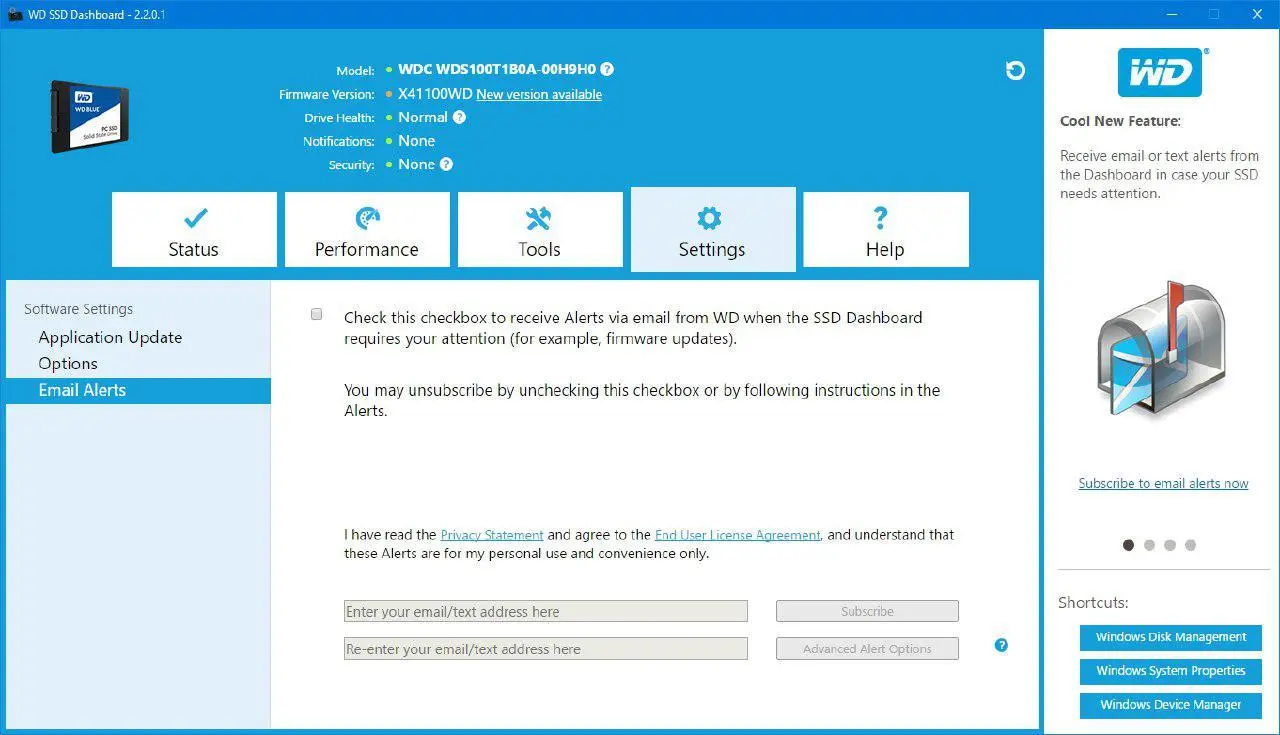Click the WD Blue SSD drive image
This screenshot has width=1280, height=735.
click(x=90, y=116)
